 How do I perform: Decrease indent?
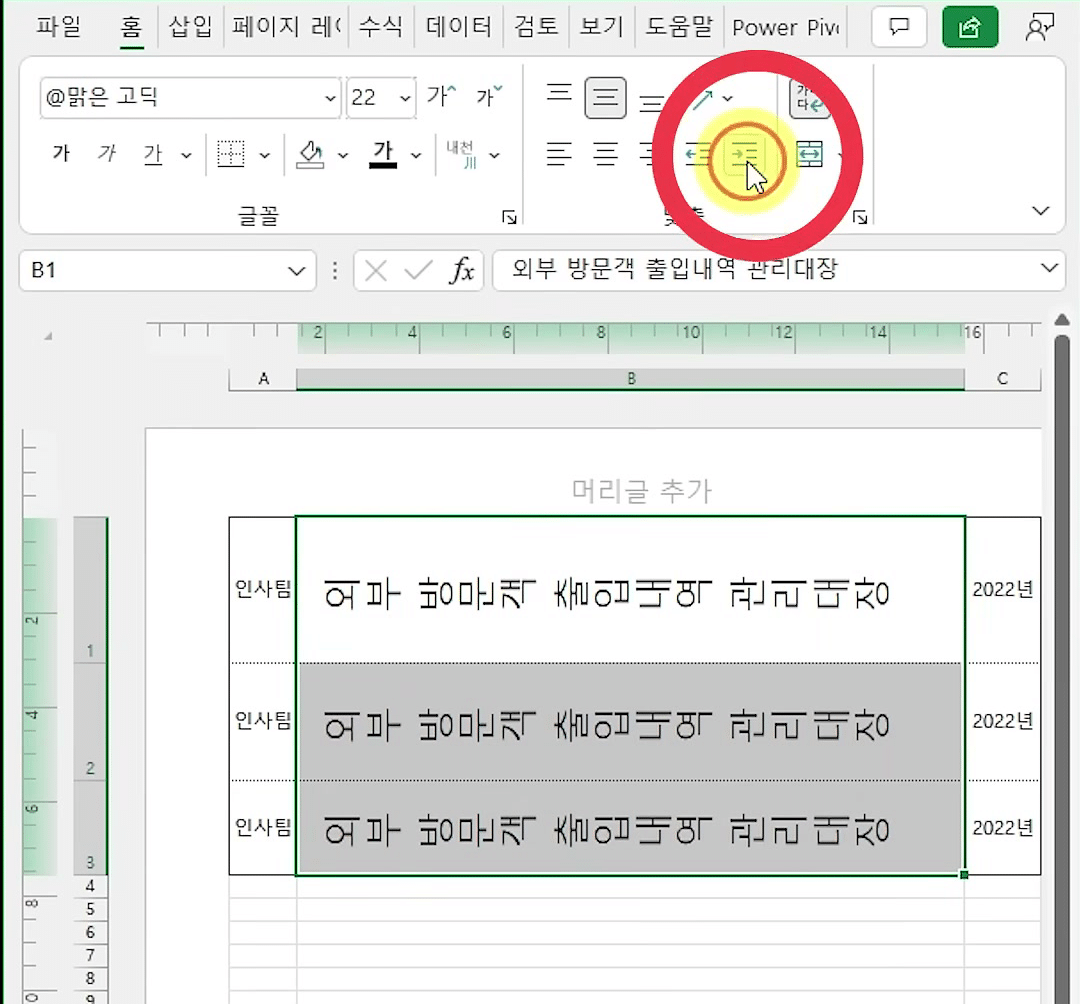[x=698, y=154]
